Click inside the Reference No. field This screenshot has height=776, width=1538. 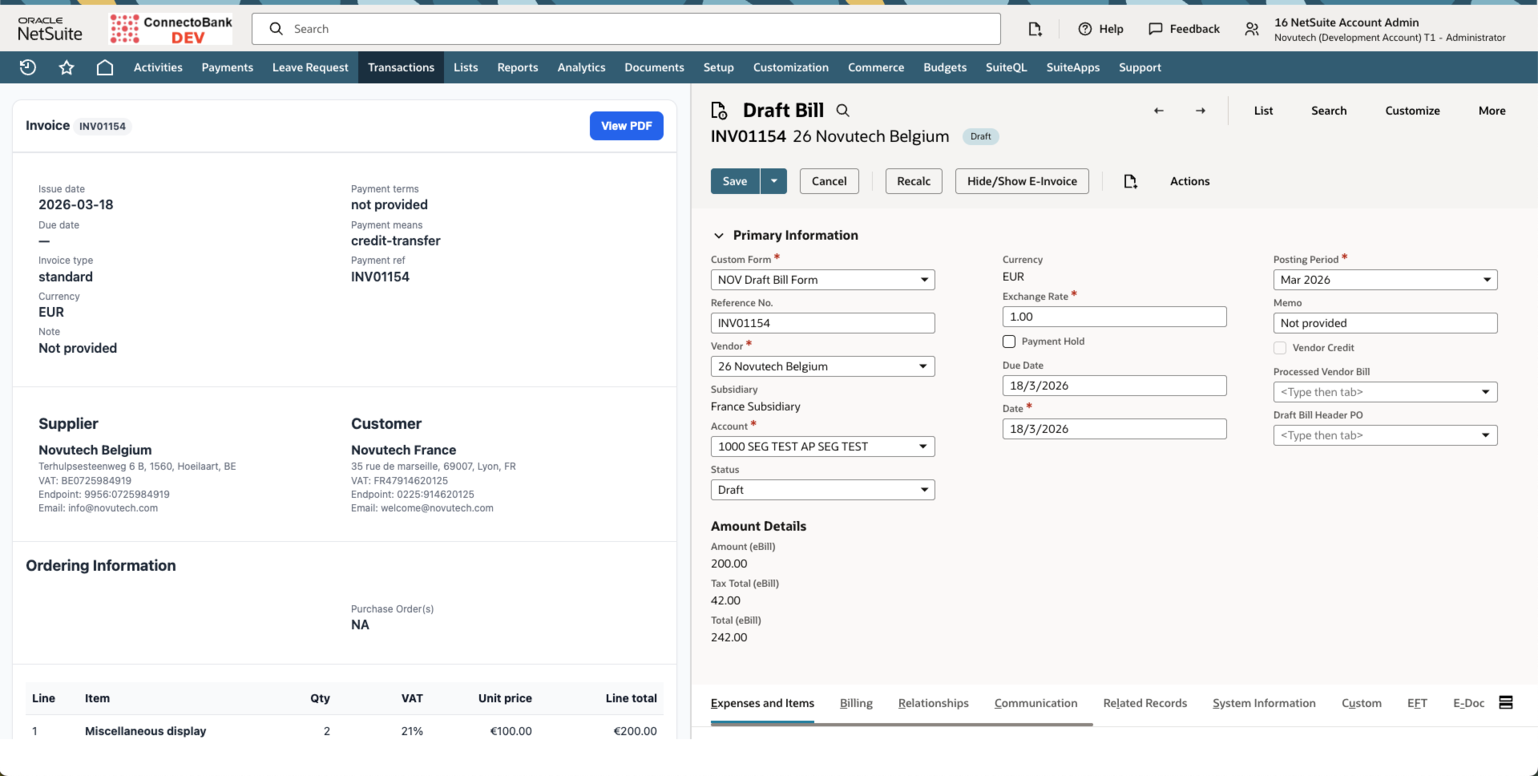pos(822,322)
